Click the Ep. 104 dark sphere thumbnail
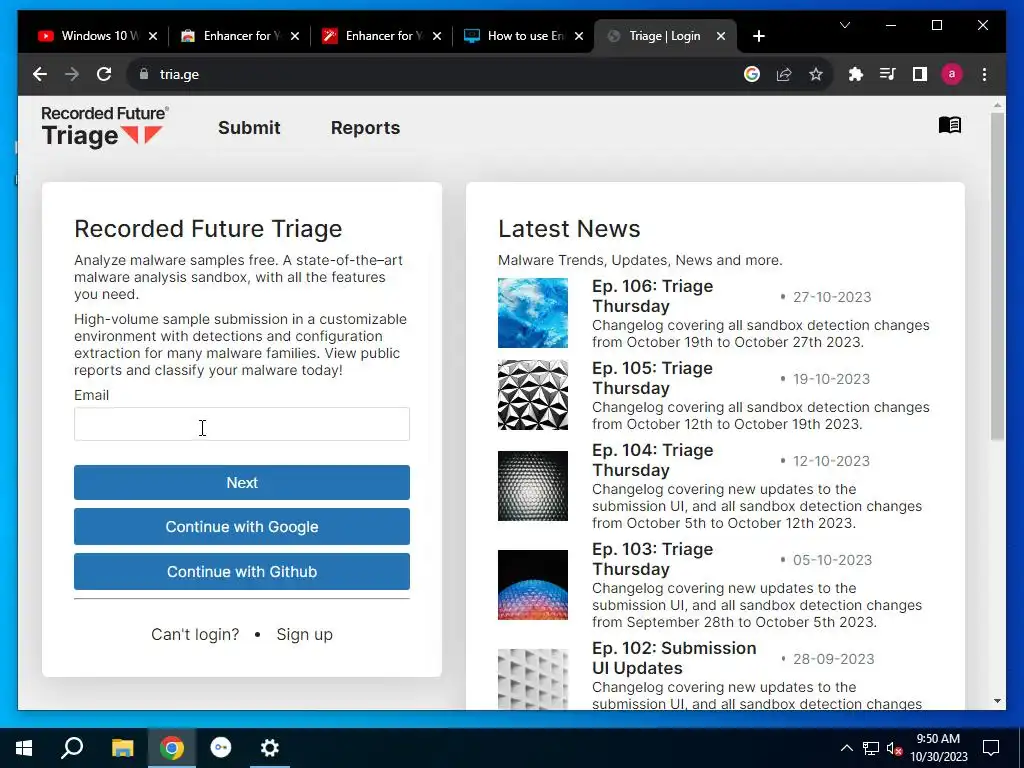 pos(532,486)
